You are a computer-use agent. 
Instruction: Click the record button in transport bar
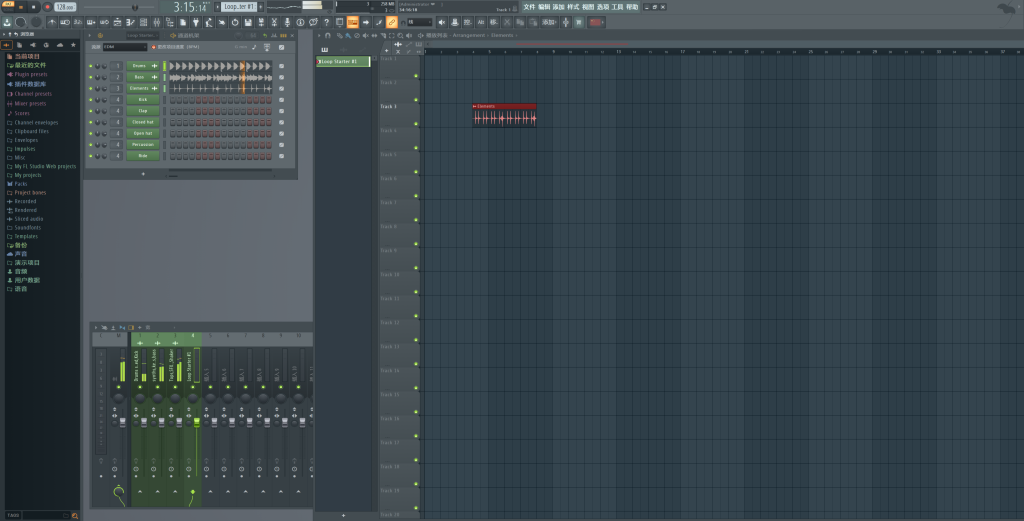click(x=47, y=7)
